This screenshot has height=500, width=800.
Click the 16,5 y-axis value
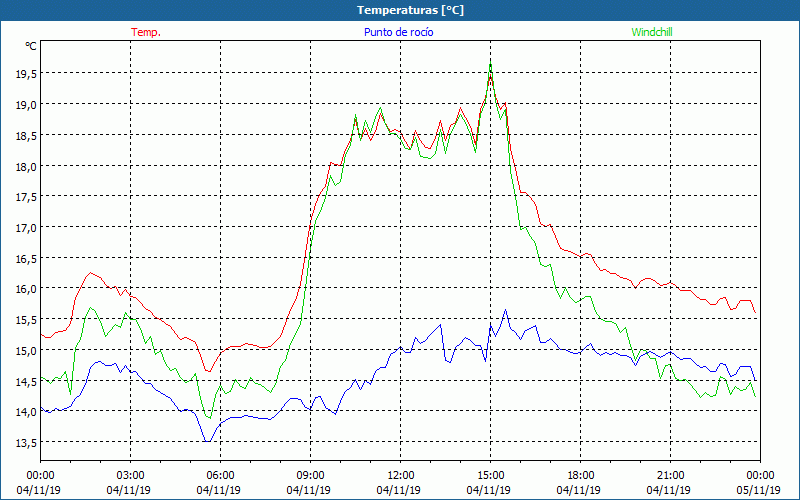pos(26,259)
